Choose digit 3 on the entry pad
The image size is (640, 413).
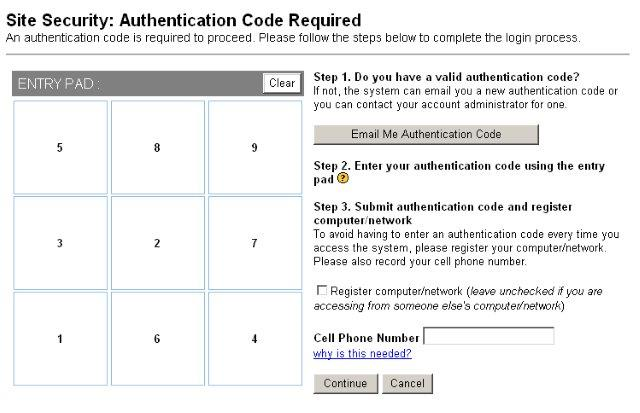60,243
